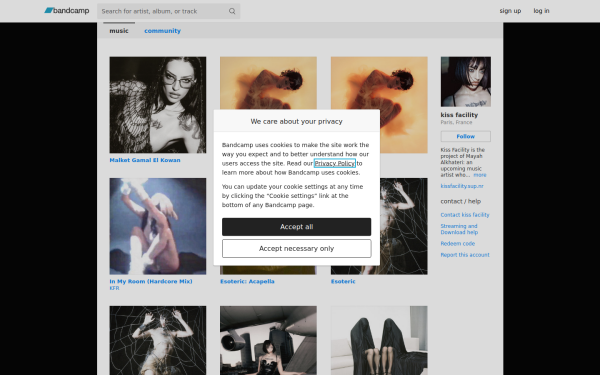
Task: Click the Redeem code link
Action: [458, 243]
